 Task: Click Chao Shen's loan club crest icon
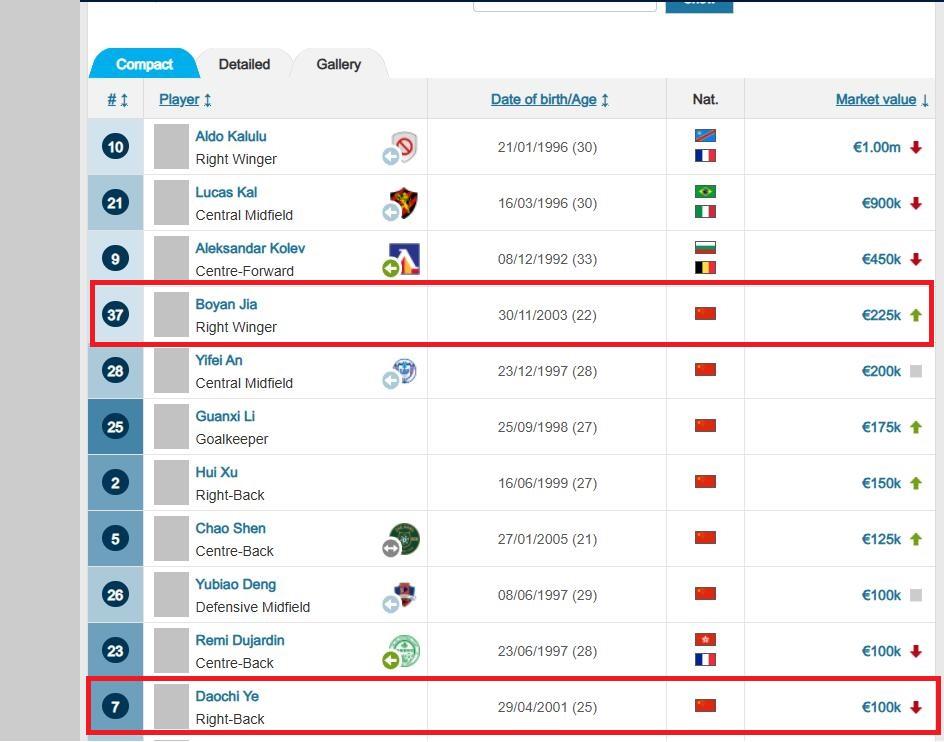pos(405,538)
